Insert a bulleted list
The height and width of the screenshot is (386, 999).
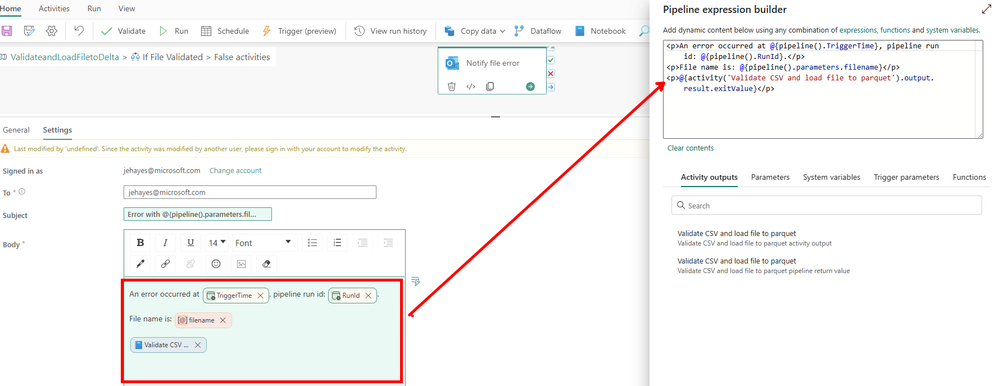coord(312,243)
